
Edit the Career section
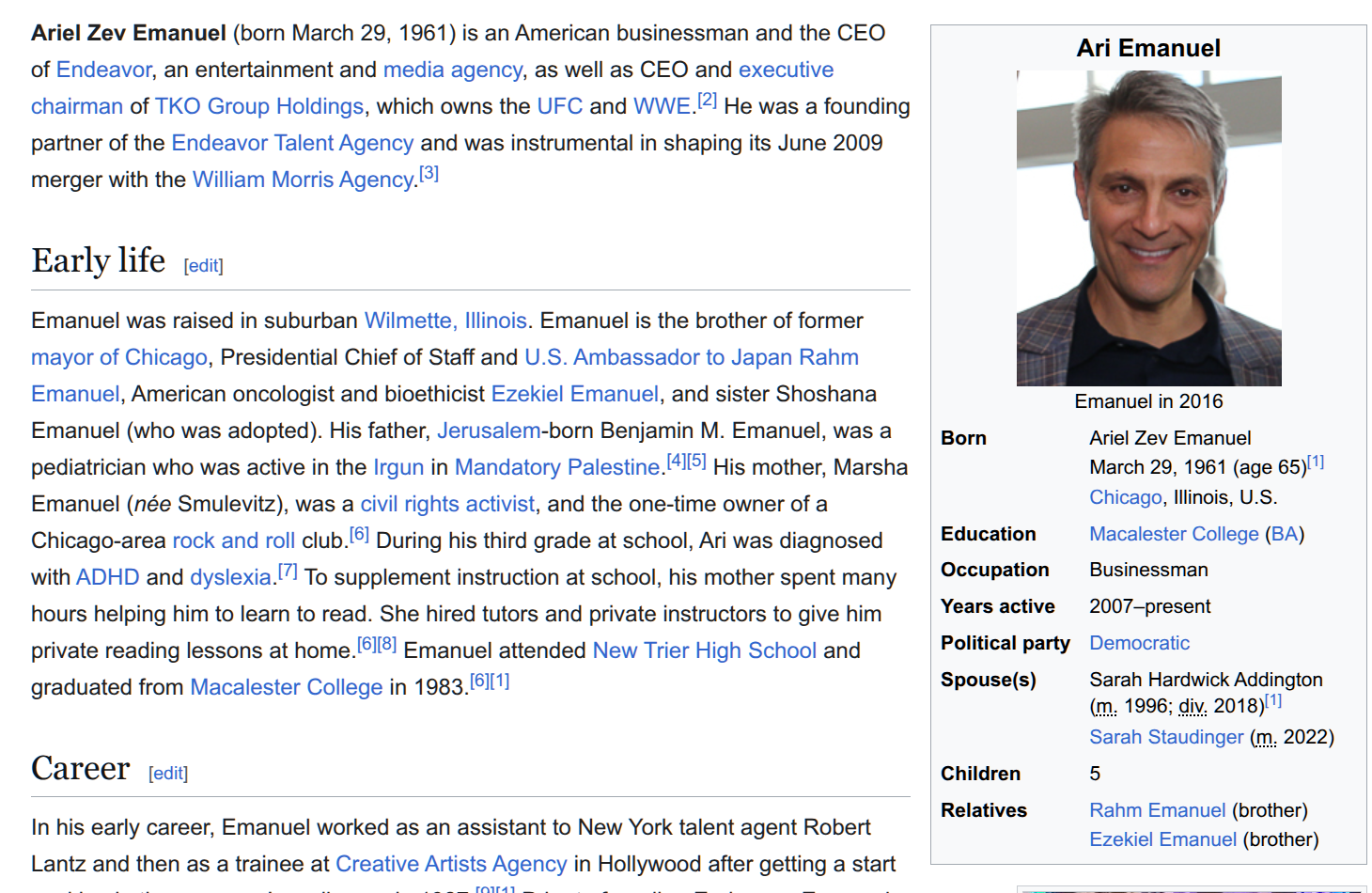point(168,774)
